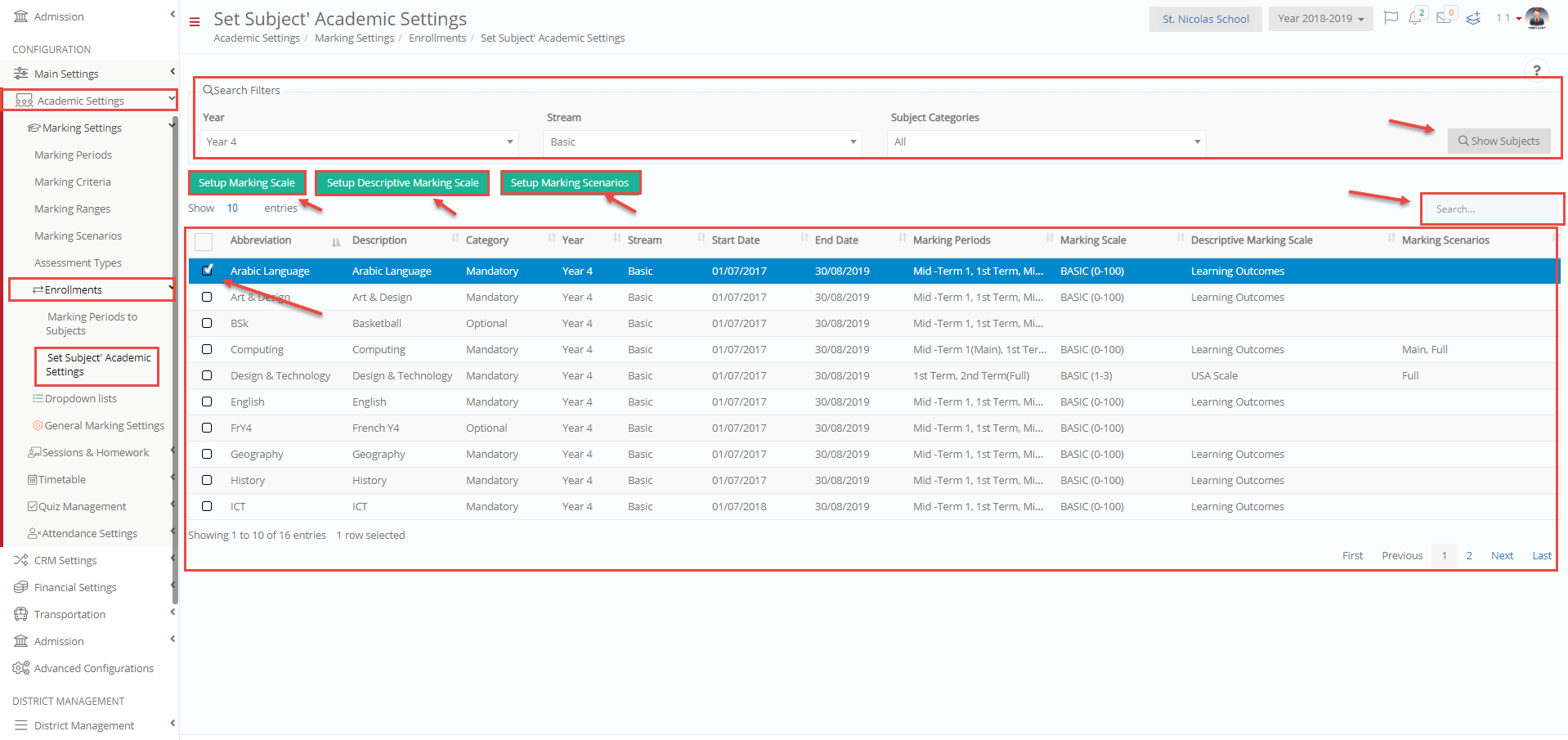Click the Financial Settings coins icon

[21, 587]
